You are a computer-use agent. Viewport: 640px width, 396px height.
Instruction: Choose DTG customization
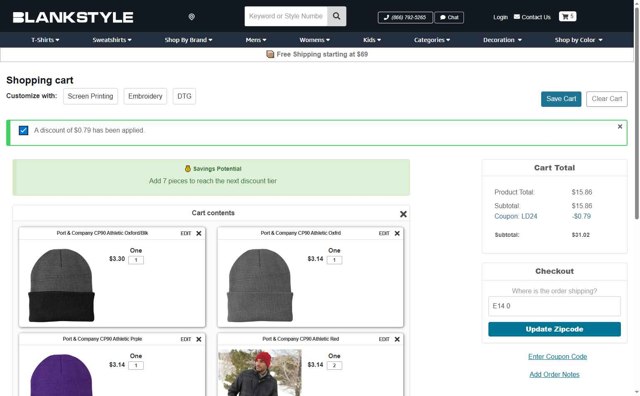click(x=184, y=96)
